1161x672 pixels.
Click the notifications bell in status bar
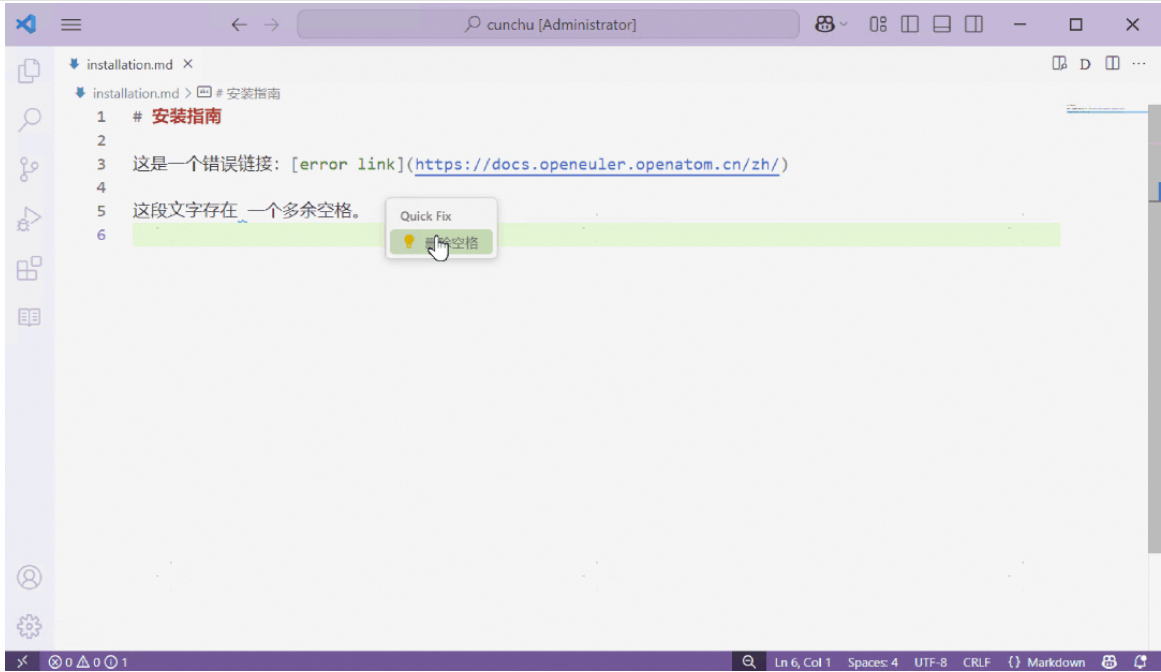[x=1141, y=662]
